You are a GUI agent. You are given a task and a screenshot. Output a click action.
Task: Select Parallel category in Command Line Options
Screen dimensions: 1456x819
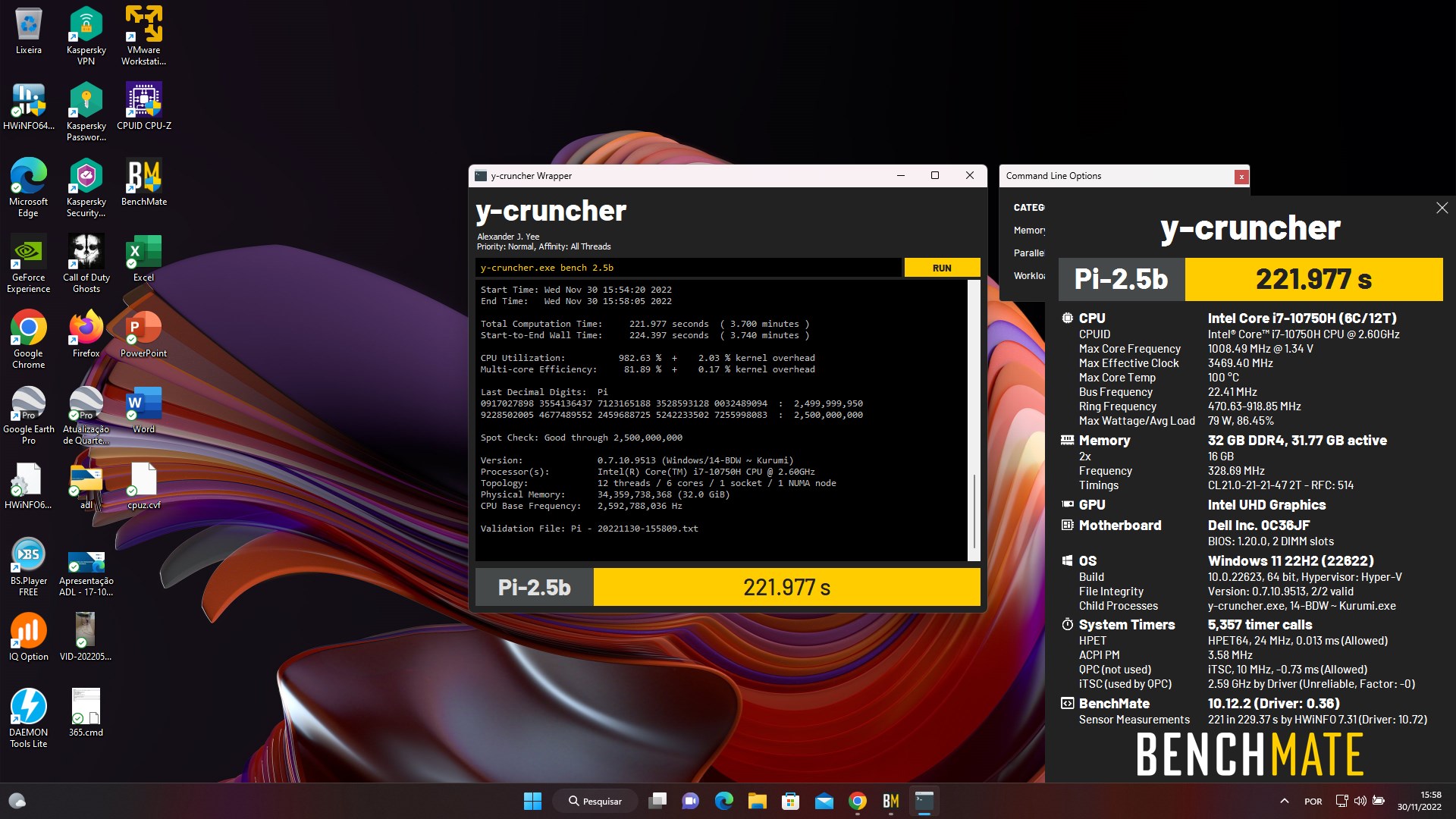[x=1029, y=253]
